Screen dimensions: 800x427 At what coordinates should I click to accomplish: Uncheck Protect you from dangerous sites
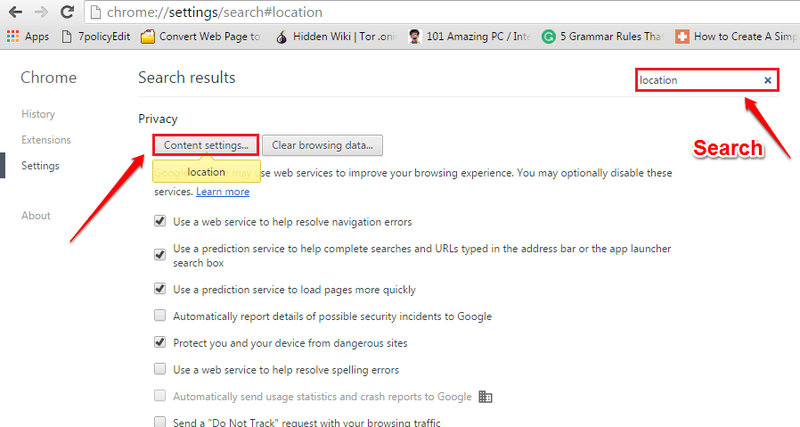point(160,342)
